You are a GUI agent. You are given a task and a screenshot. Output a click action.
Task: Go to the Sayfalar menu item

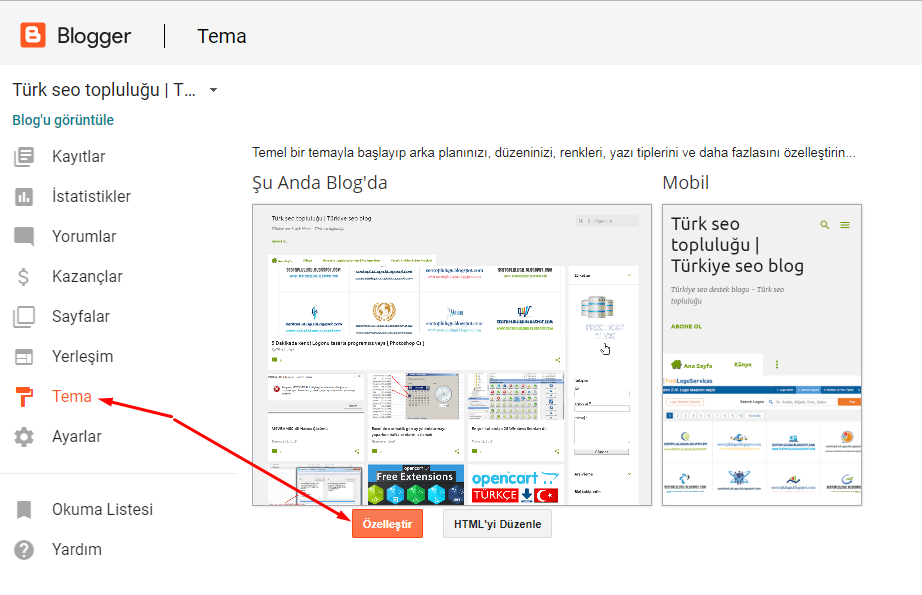tap(81, 316)
